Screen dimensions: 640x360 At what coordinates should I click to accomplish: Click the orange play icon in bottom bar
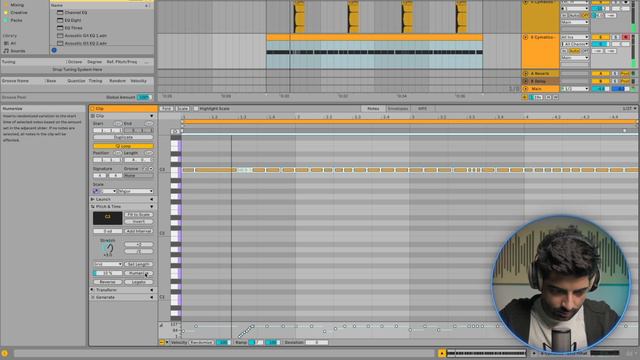441,353
